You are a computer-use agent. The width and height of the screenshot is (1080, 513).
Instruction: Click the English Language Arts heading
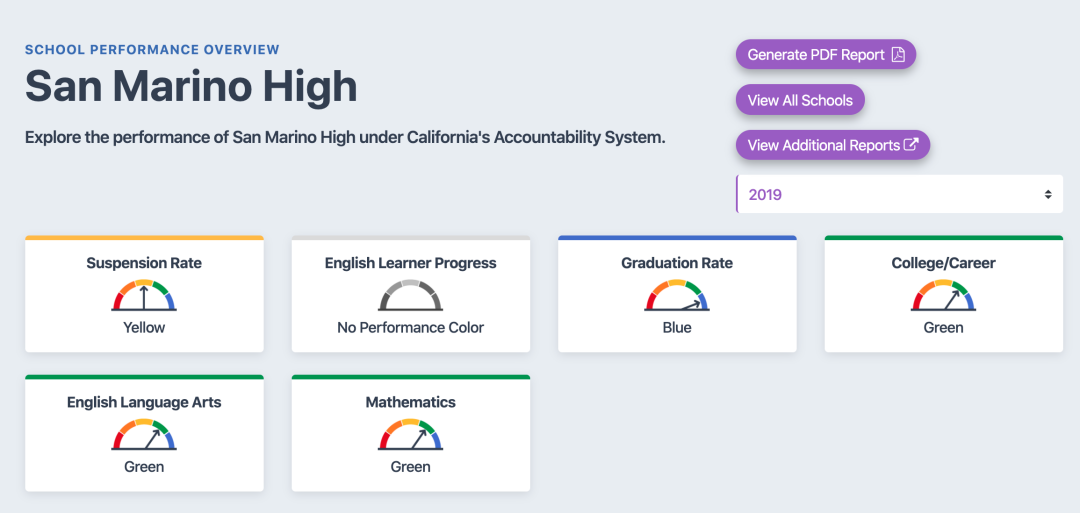coord(144,402)
